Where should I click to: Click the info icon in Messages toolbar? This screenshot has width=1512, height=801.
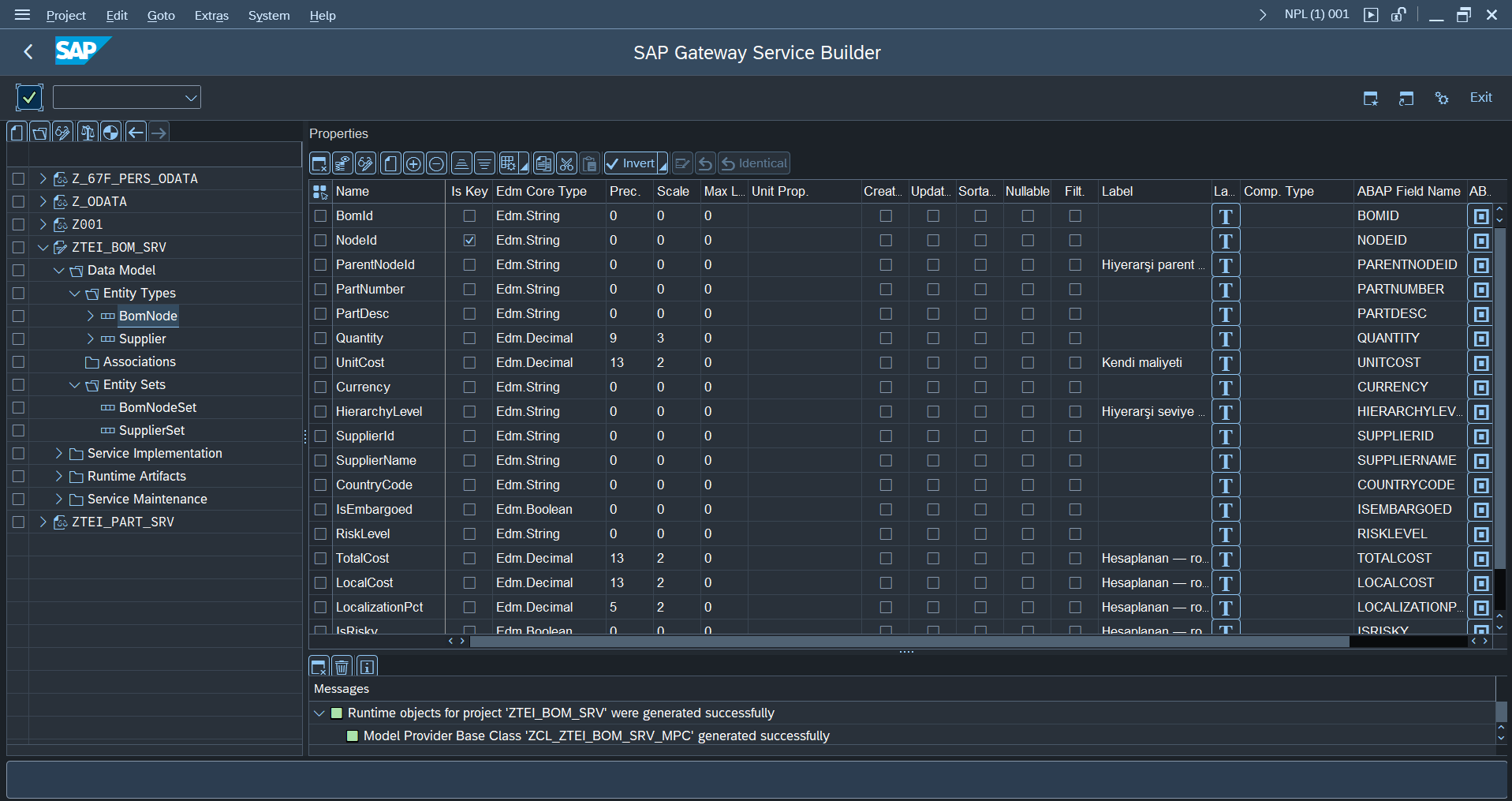[367, 667]
